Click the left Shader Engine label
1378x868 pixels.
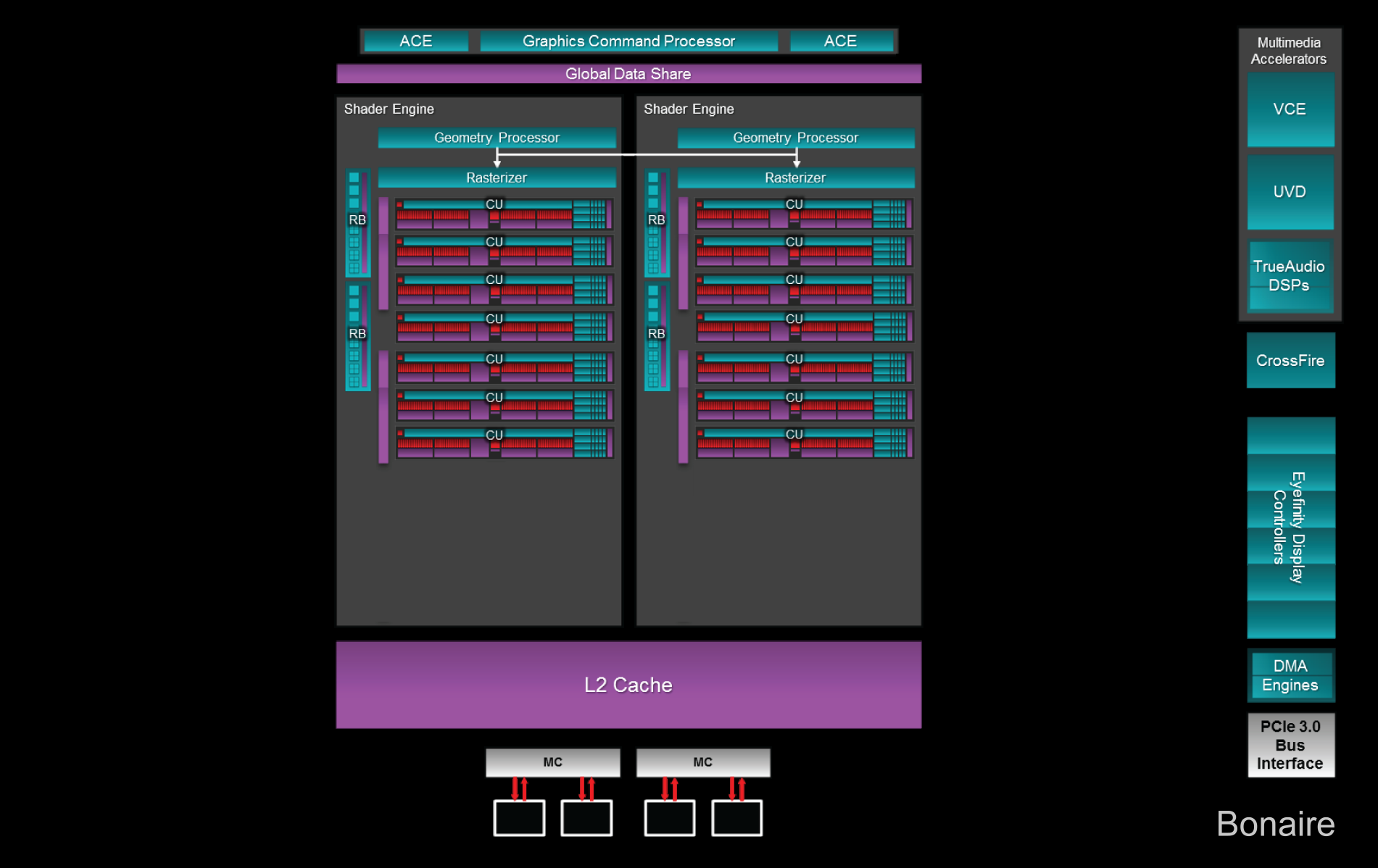click(389, 109)
